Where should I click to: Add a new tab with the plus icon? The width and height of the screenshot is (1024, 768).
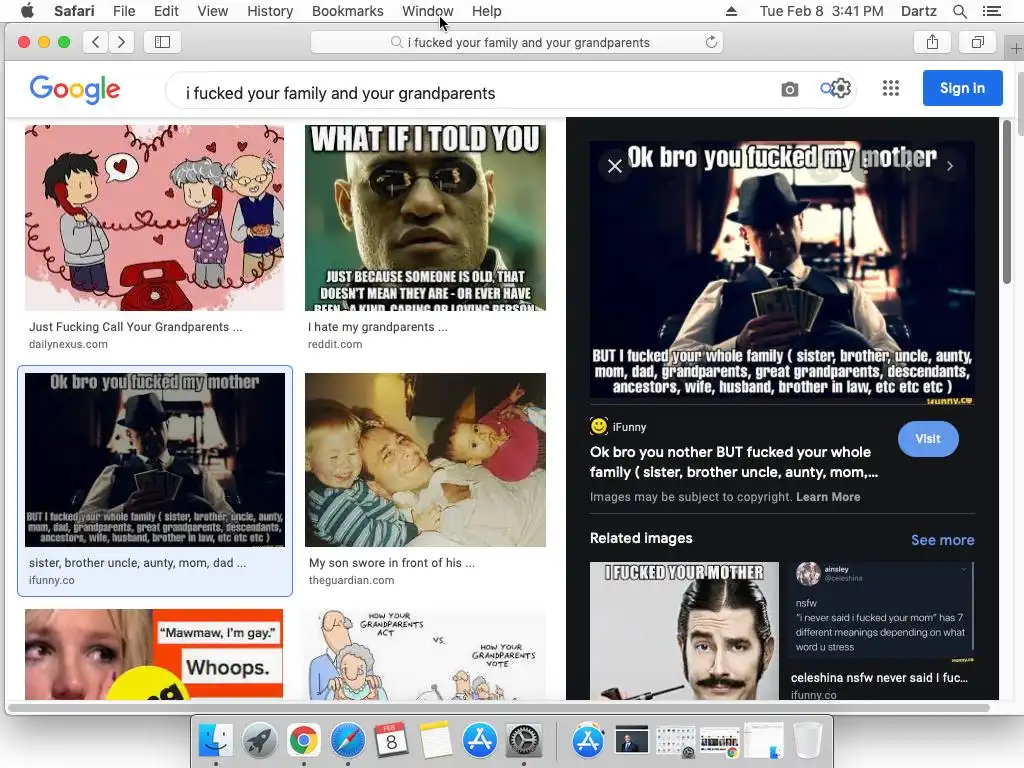click(x=1016, y=49)
